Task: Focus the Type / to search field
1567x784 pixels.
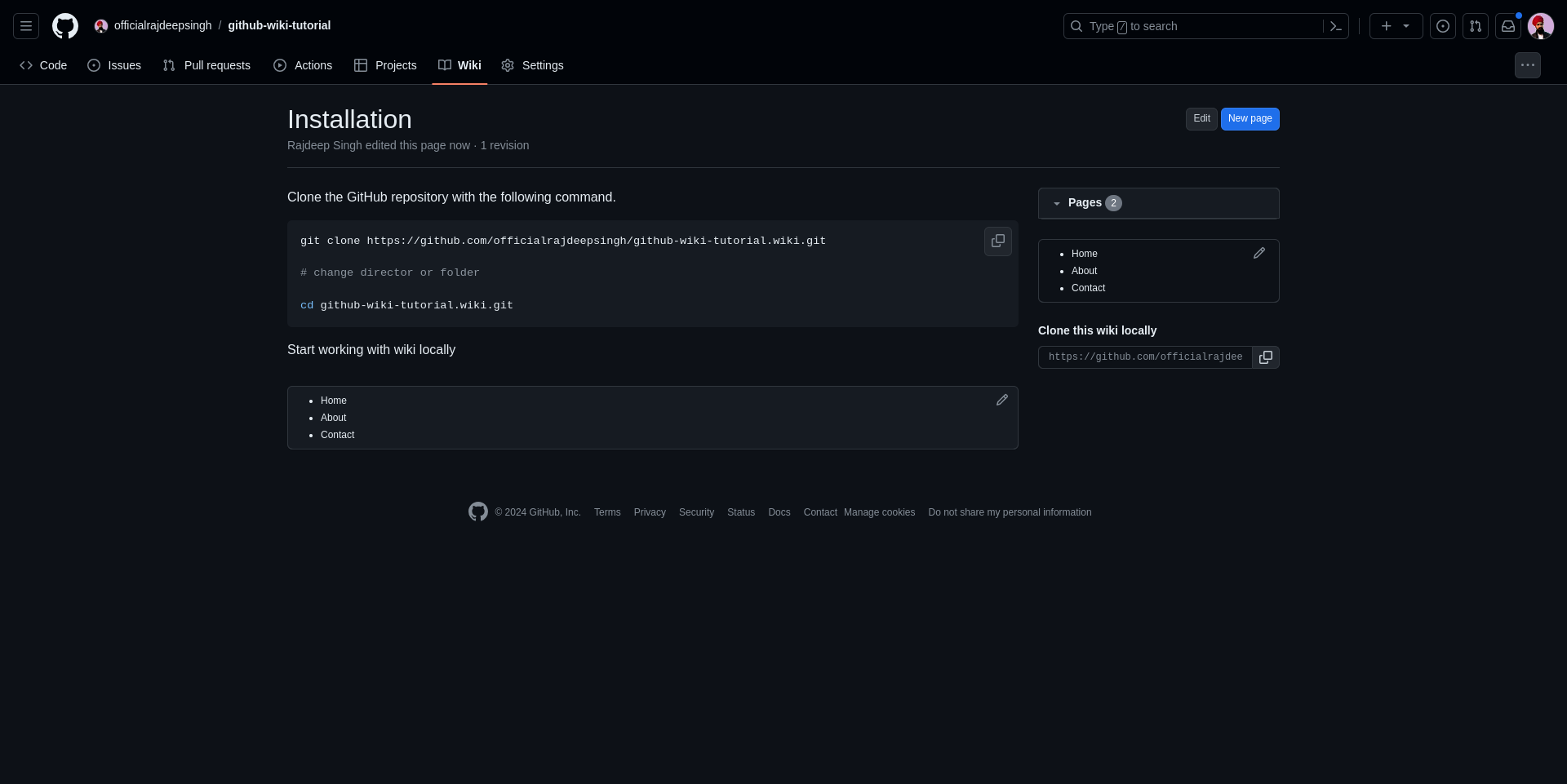Action: [1205, 26]
